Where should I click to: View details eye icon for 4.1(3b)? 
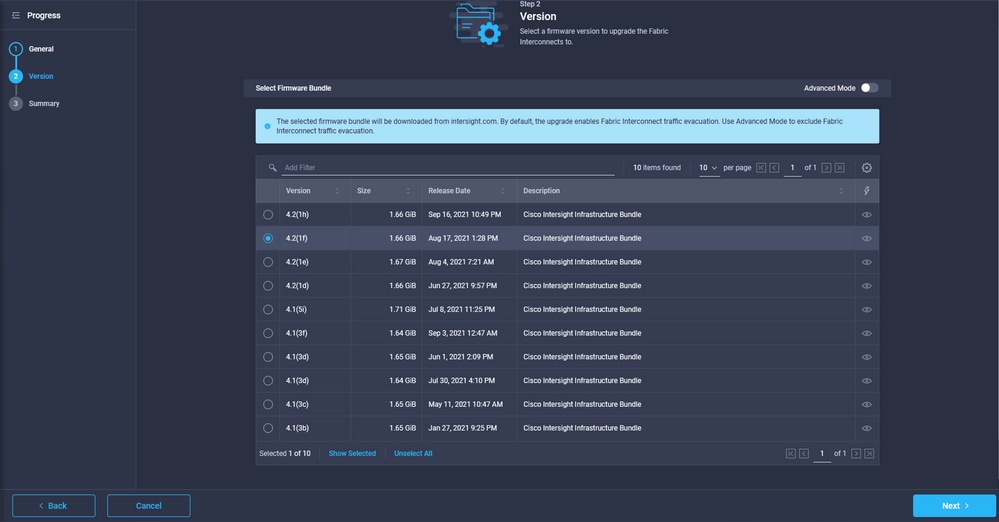pos(866,428)
